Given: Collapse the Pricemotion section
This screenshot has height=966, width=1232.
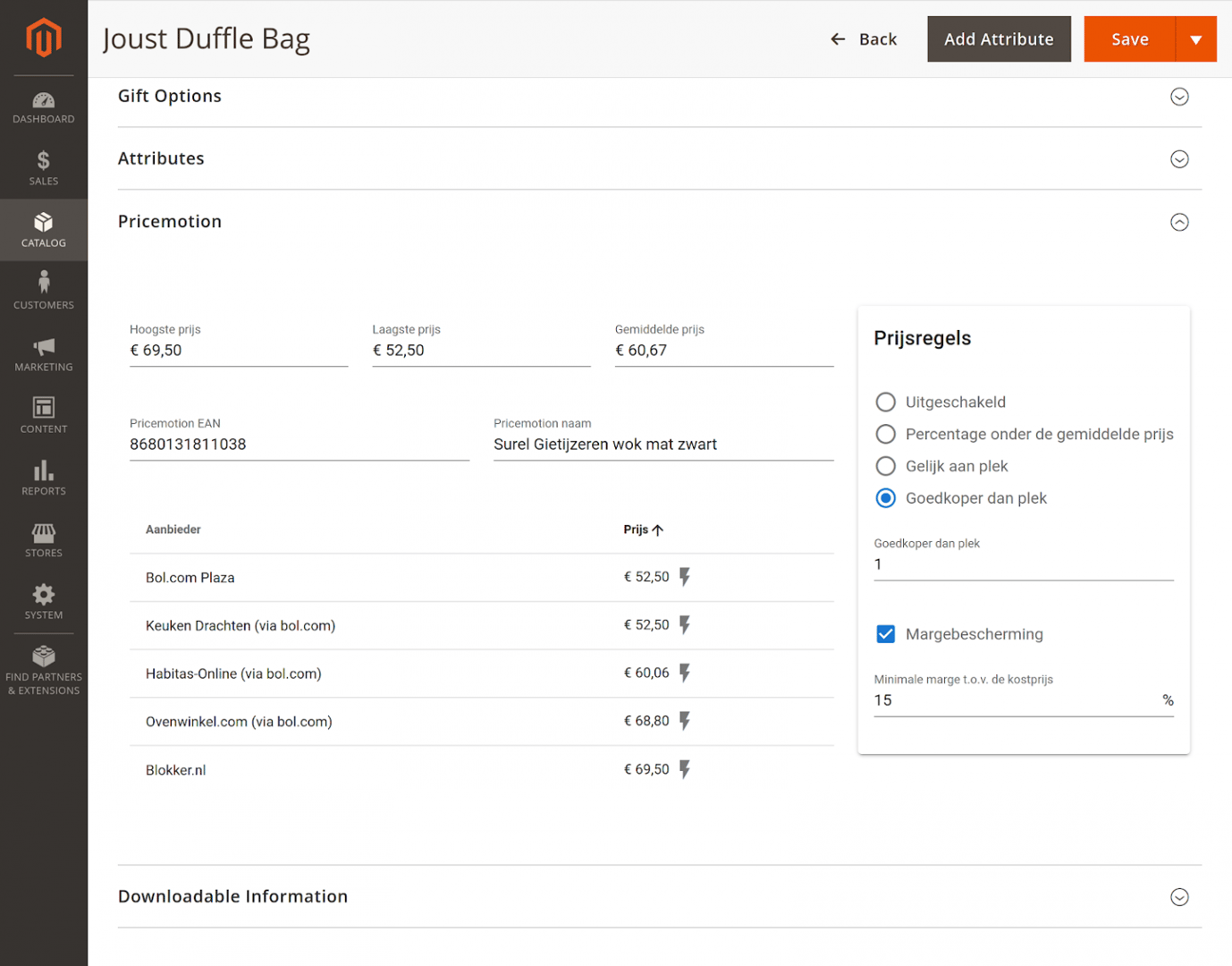Looking at the screenshot, I should pyautogui.click(x=1179, y=221).
